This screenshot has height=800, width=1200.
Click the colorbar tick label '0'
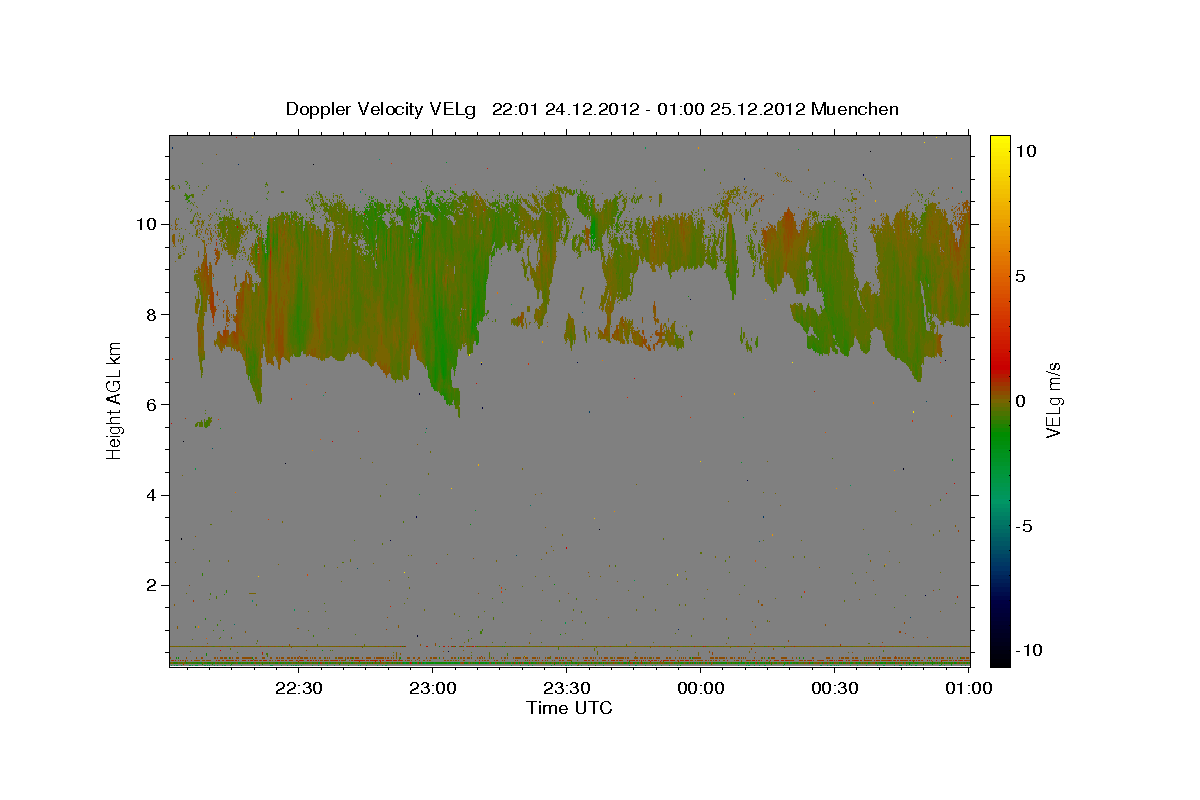(1020, 401)
